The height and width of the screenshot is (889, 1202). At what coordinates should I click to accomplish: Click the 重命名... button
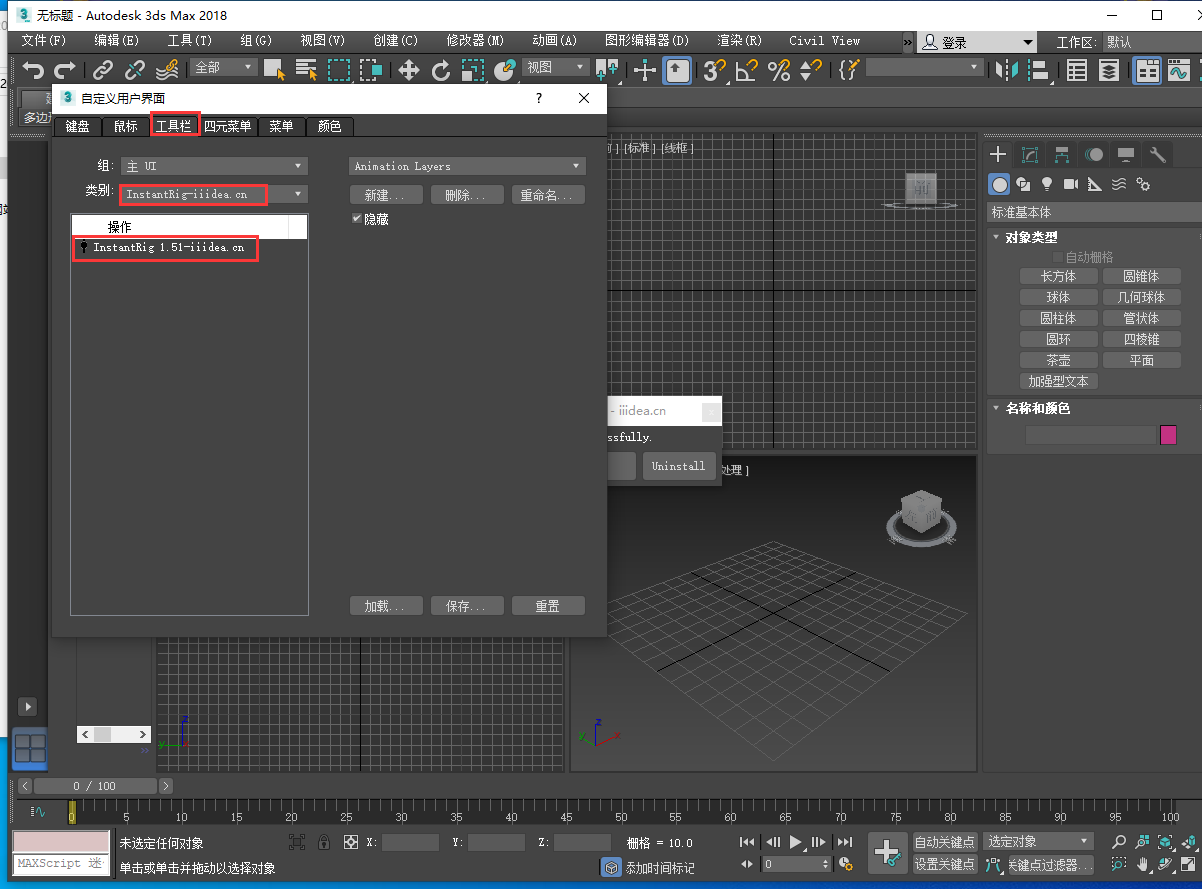(548, 195)
